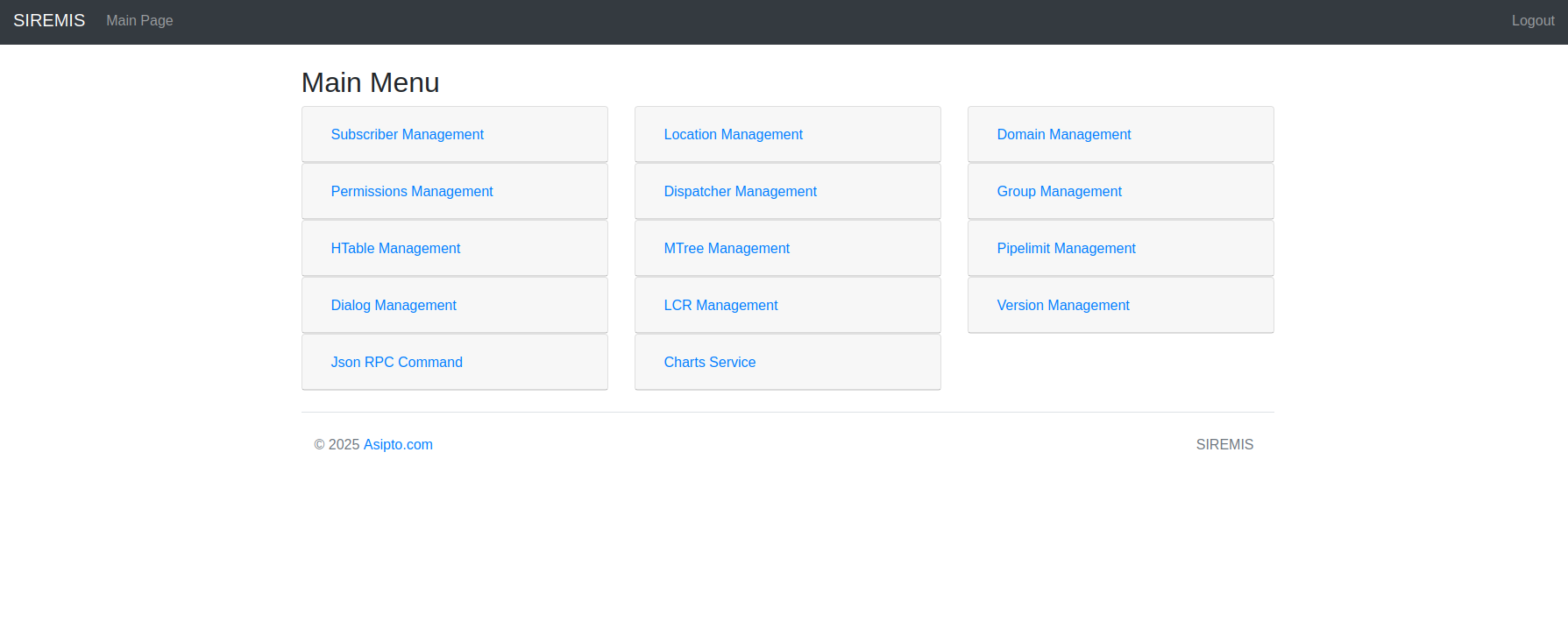Click the SIREMIS brand logo text

point(49,20)
